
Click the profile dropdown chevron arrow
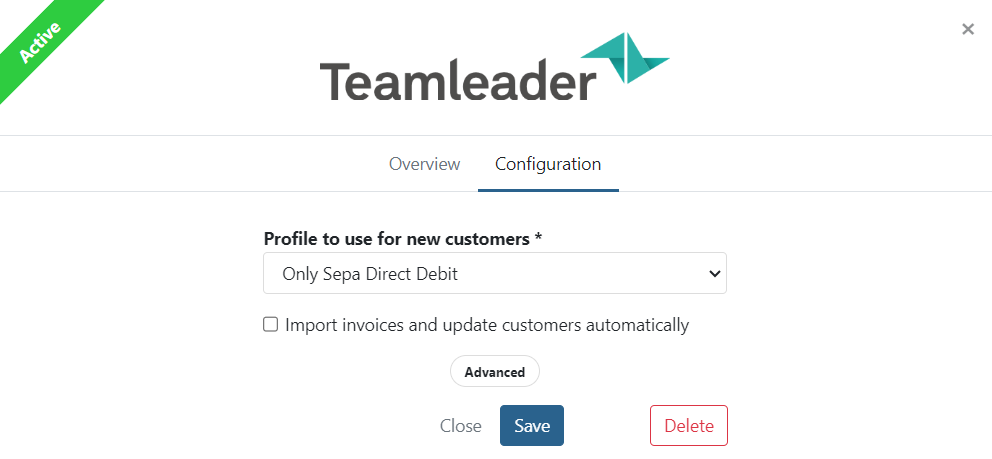[x=713, y=273]
